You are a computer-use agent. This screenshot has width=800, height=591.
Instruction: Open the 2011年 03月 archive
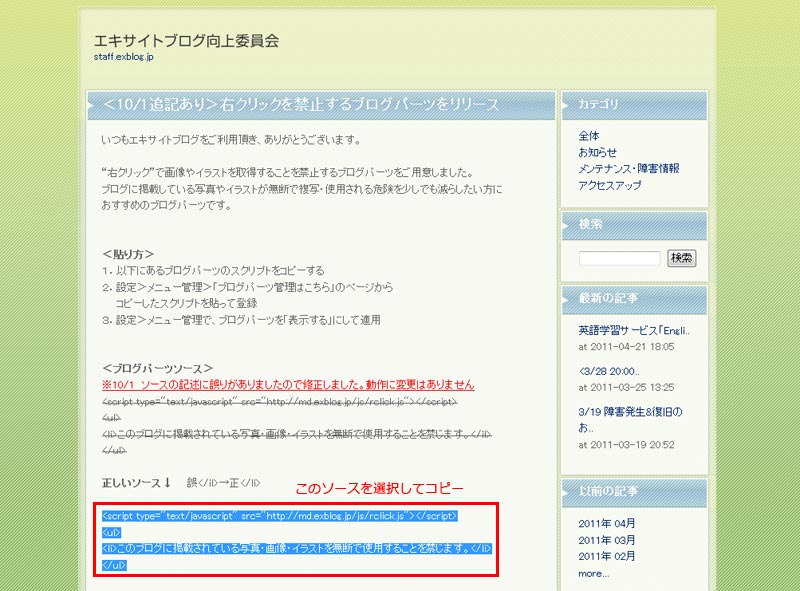click(607, 540)
